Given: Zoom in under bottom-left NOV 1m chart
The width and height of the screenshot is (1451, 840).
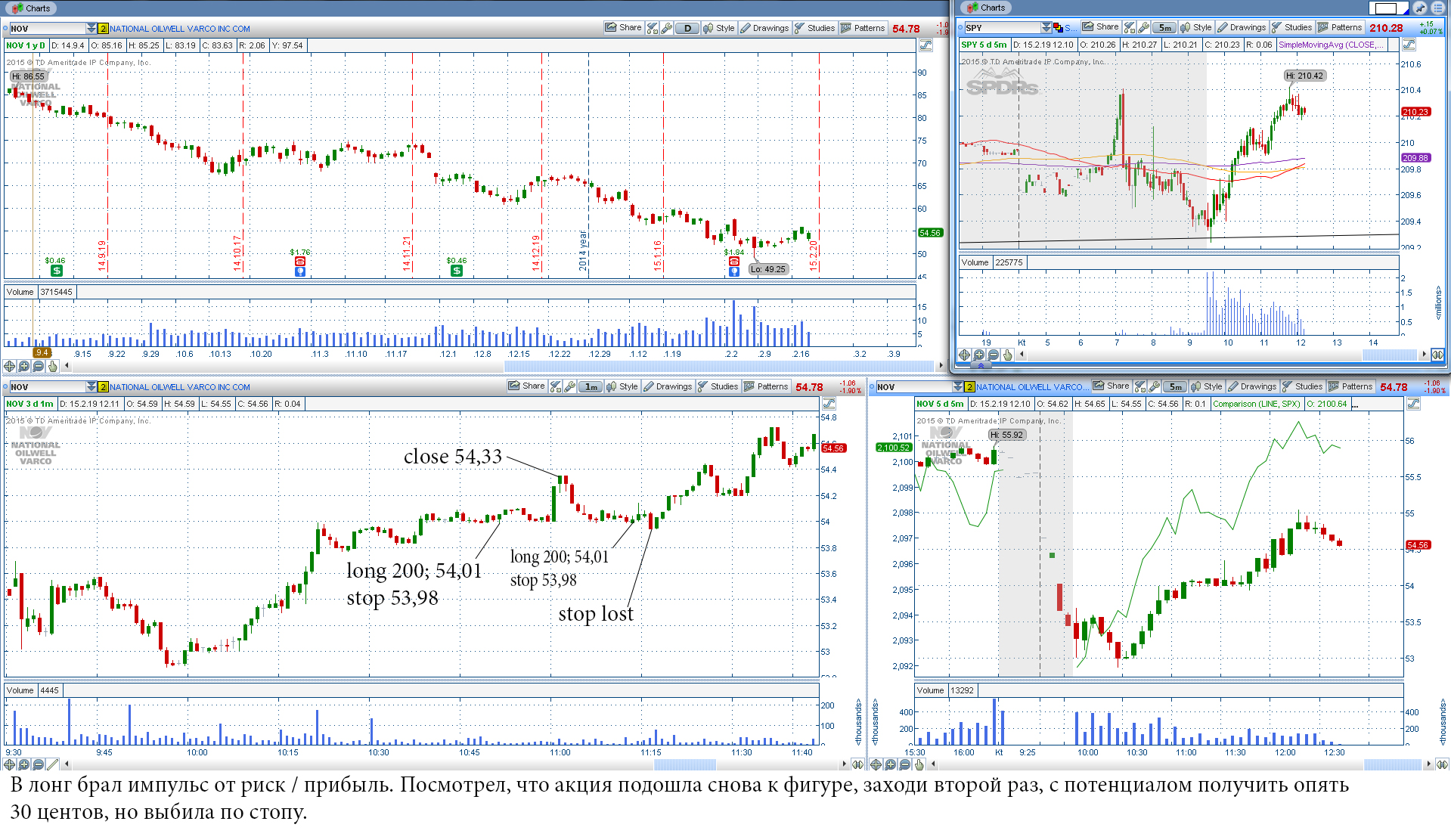Looking at the screenshot, I should pos(24,764).
